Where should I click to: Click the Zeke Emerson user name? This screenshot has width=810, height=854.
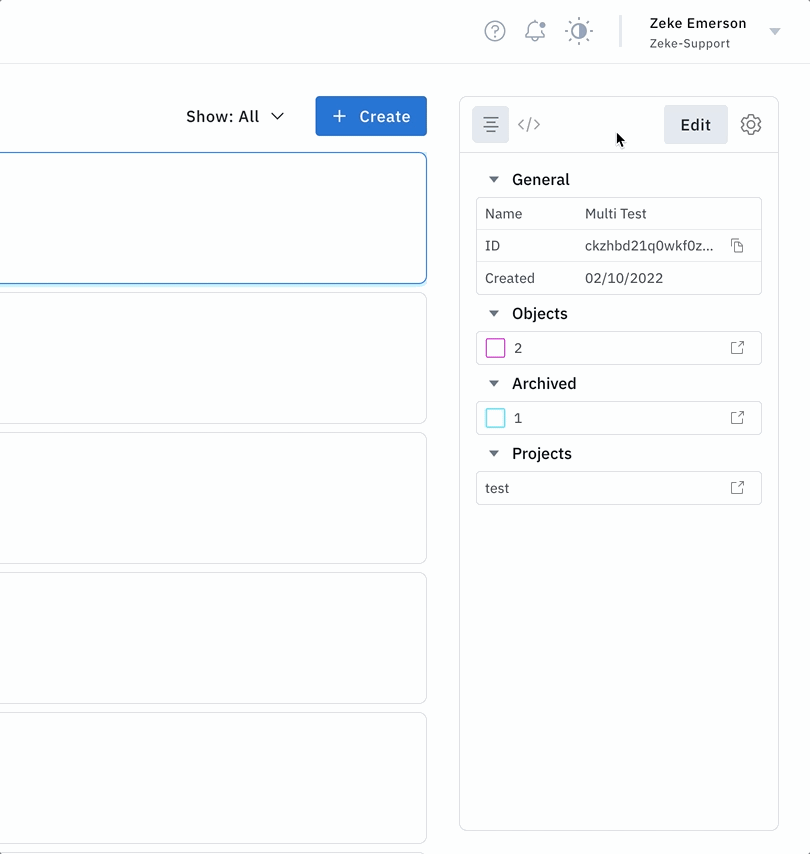[698, 23]
